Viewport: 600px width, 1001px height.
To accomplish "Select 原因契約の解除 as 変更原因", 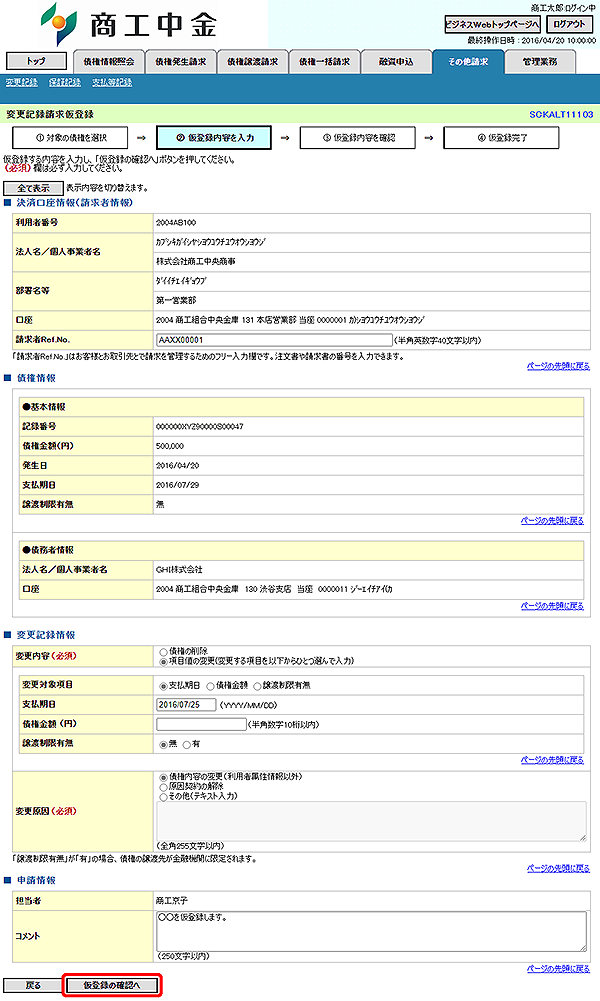I will [163, 787].
